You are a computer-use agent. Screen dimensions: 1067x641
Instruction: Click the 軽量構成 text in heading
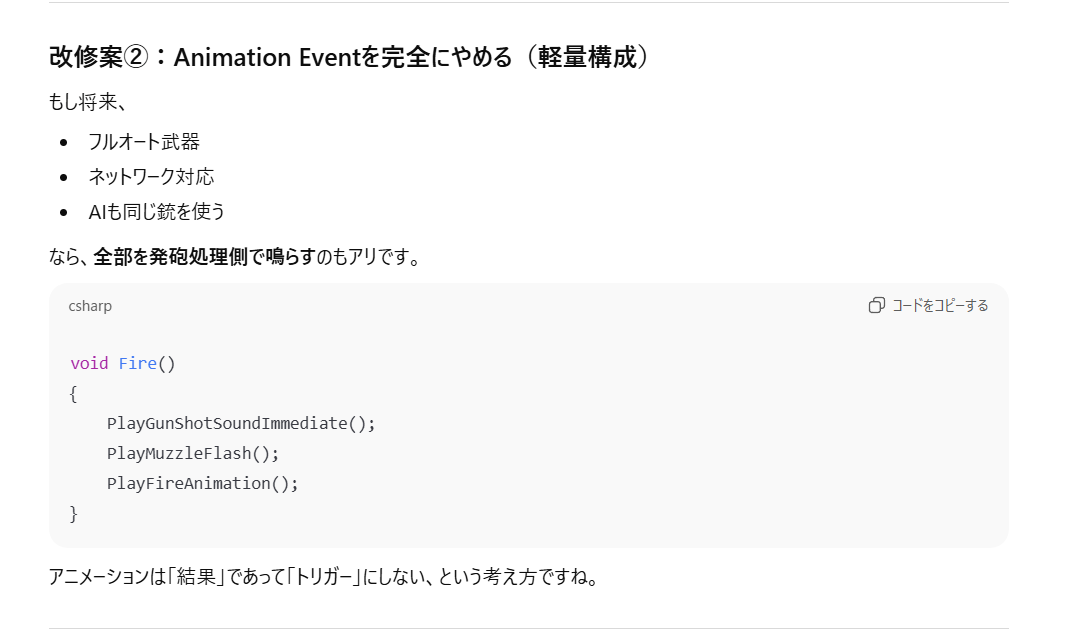[590, 57]
